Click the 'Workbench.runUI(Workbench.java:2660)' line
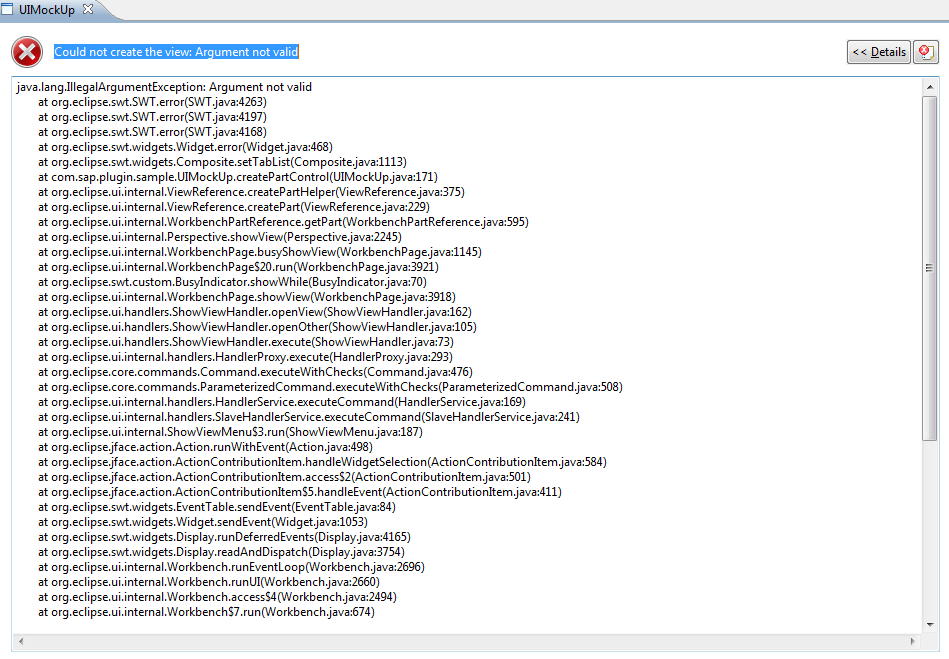This screenshot has height=659, width=949. [x=209, y=582]
